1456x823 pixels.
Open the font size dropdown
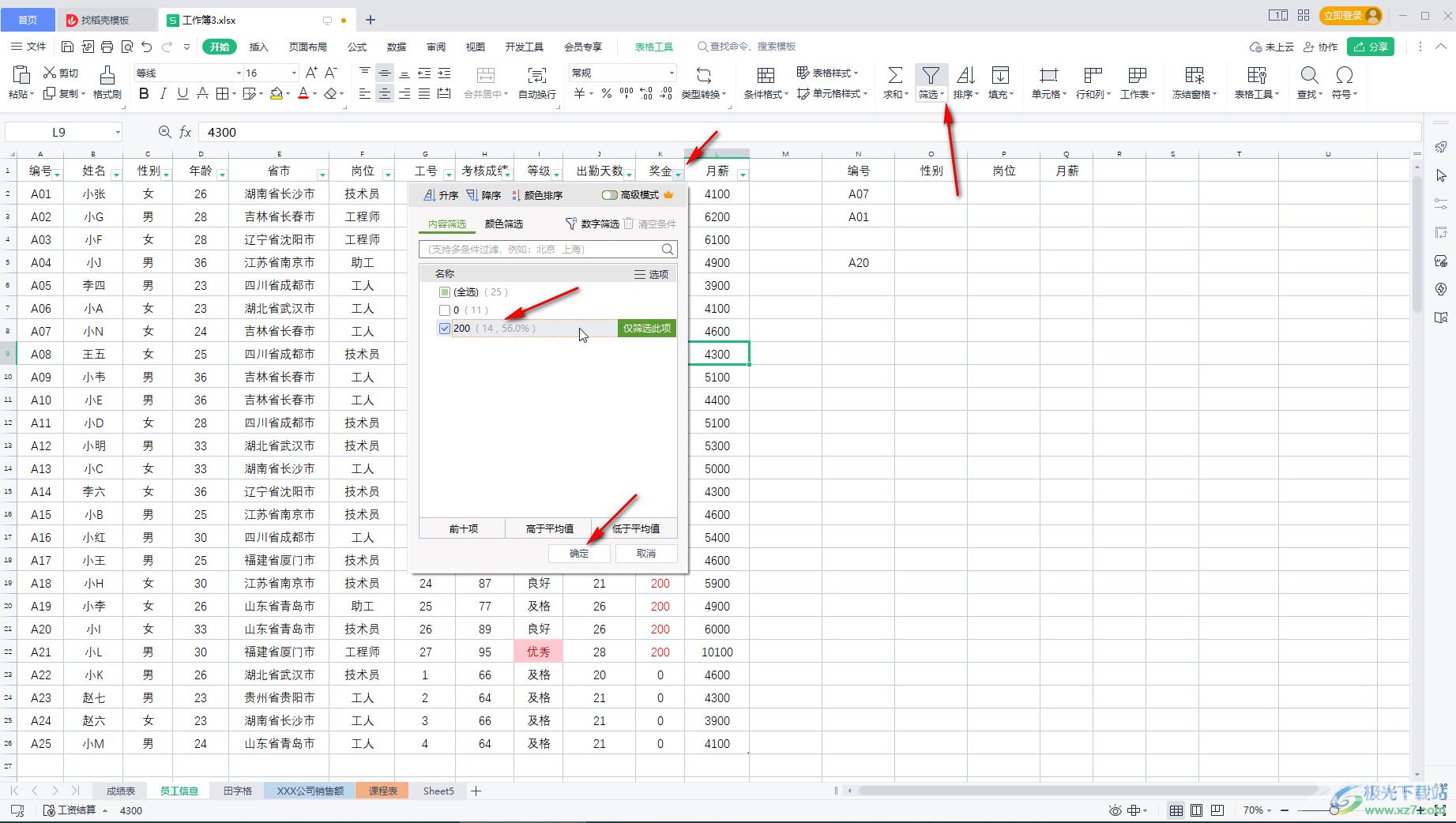coord(294,73)
